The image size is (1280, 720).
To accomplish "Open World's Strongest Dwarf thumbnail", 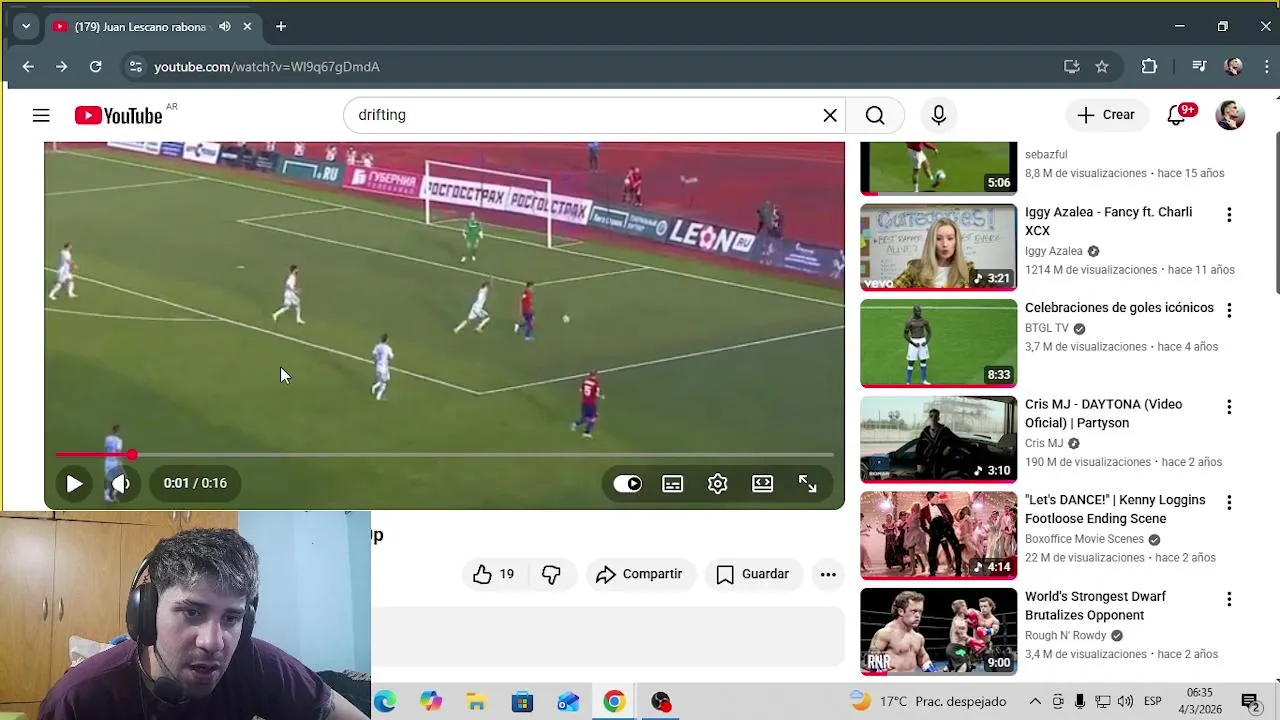I will click(938, 631).
